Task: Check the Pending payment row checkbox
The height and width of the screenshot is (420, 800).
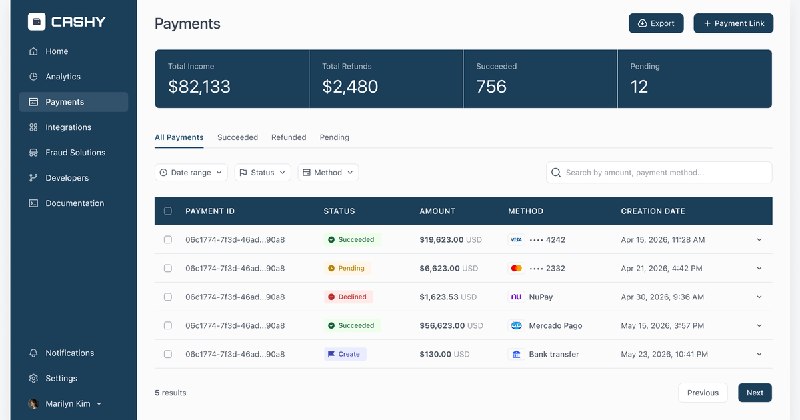Action: pyautogui.click(x=168, y=268)
